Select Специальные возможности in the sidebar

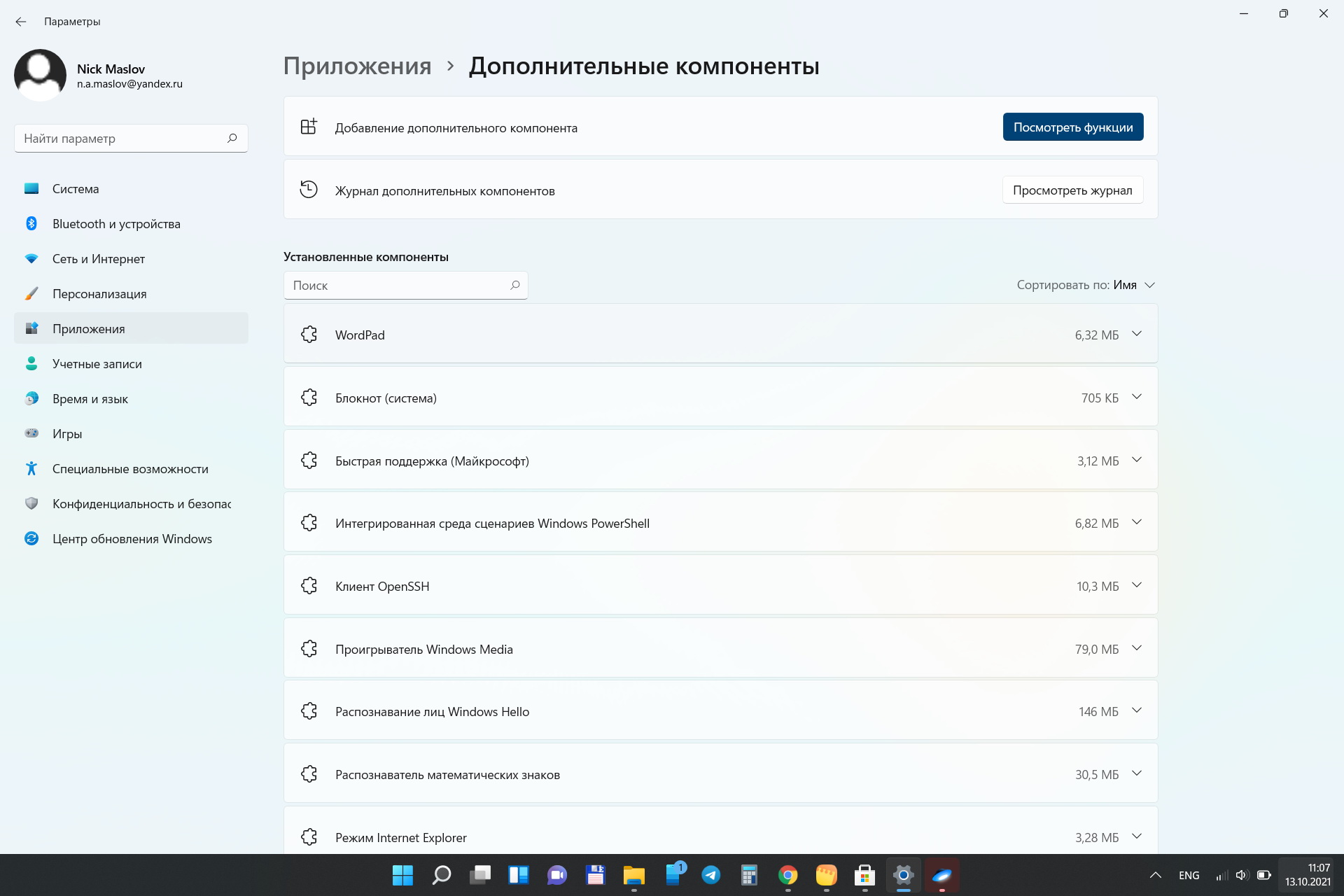click(130, 469)
